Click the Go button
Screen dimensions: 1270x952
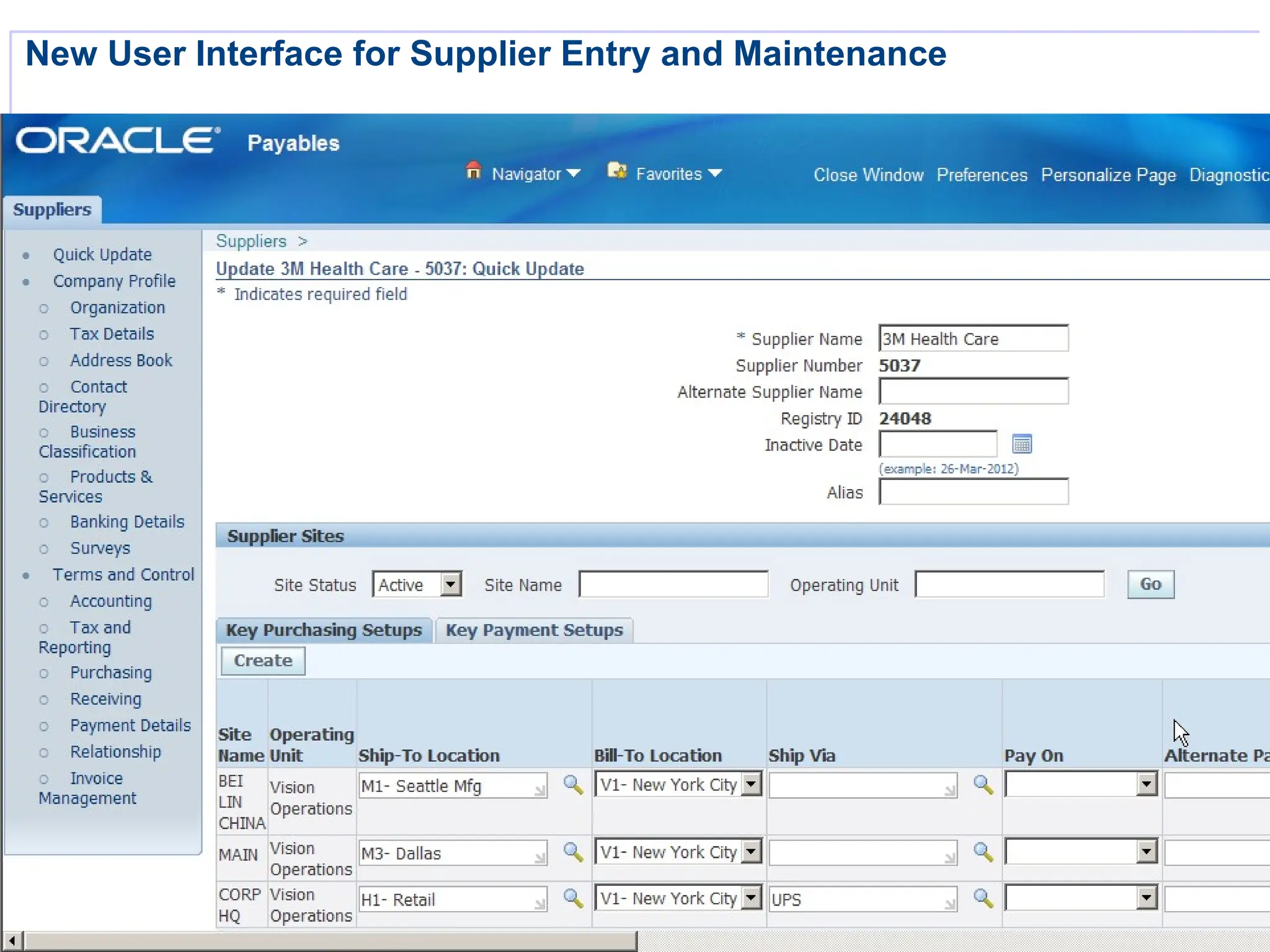tap(1150, 584)
